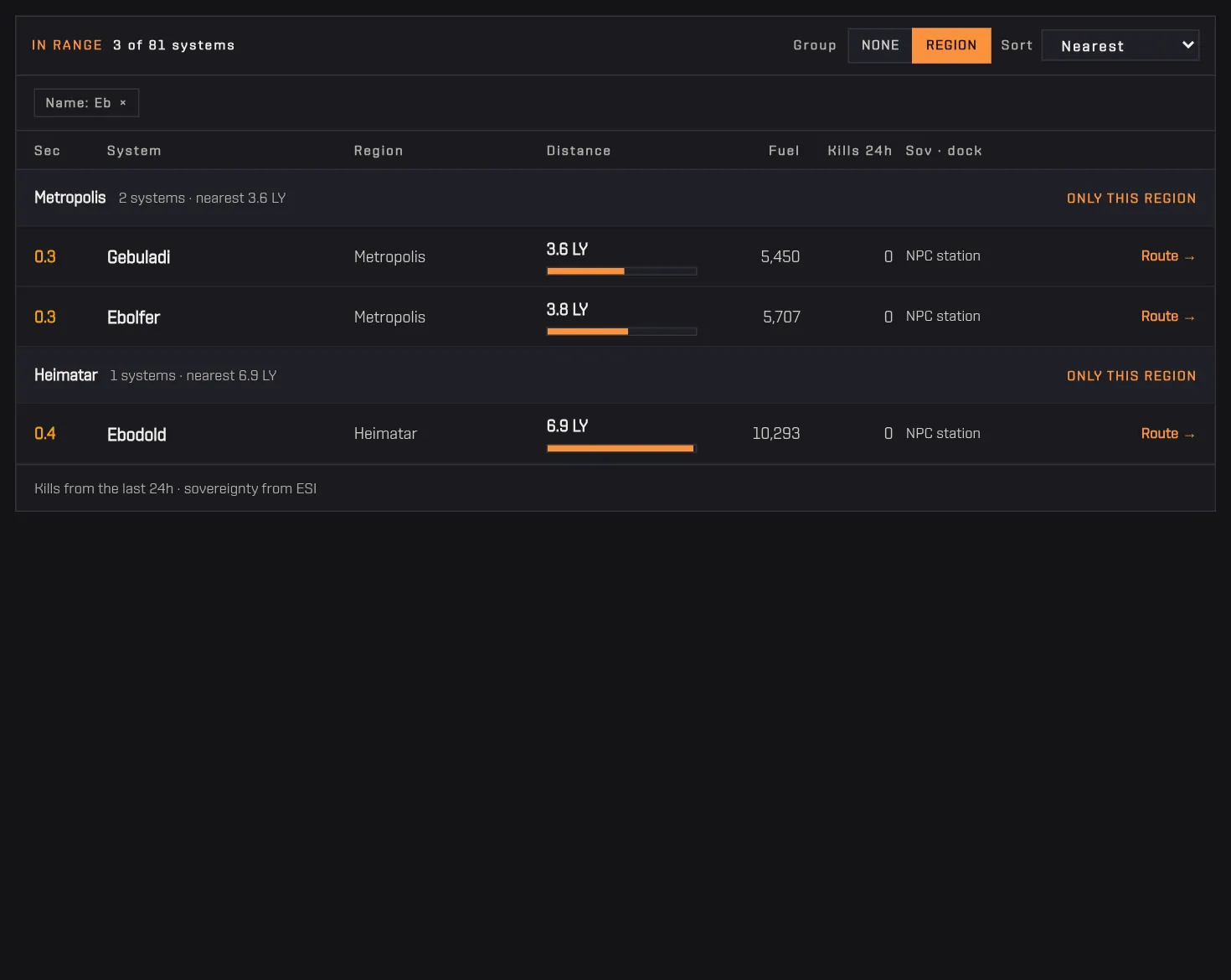The height and width of the screenshot is (980, 1231).
Task: Open the Nearest sort dropdown
Action: (x=1120, y=45)
